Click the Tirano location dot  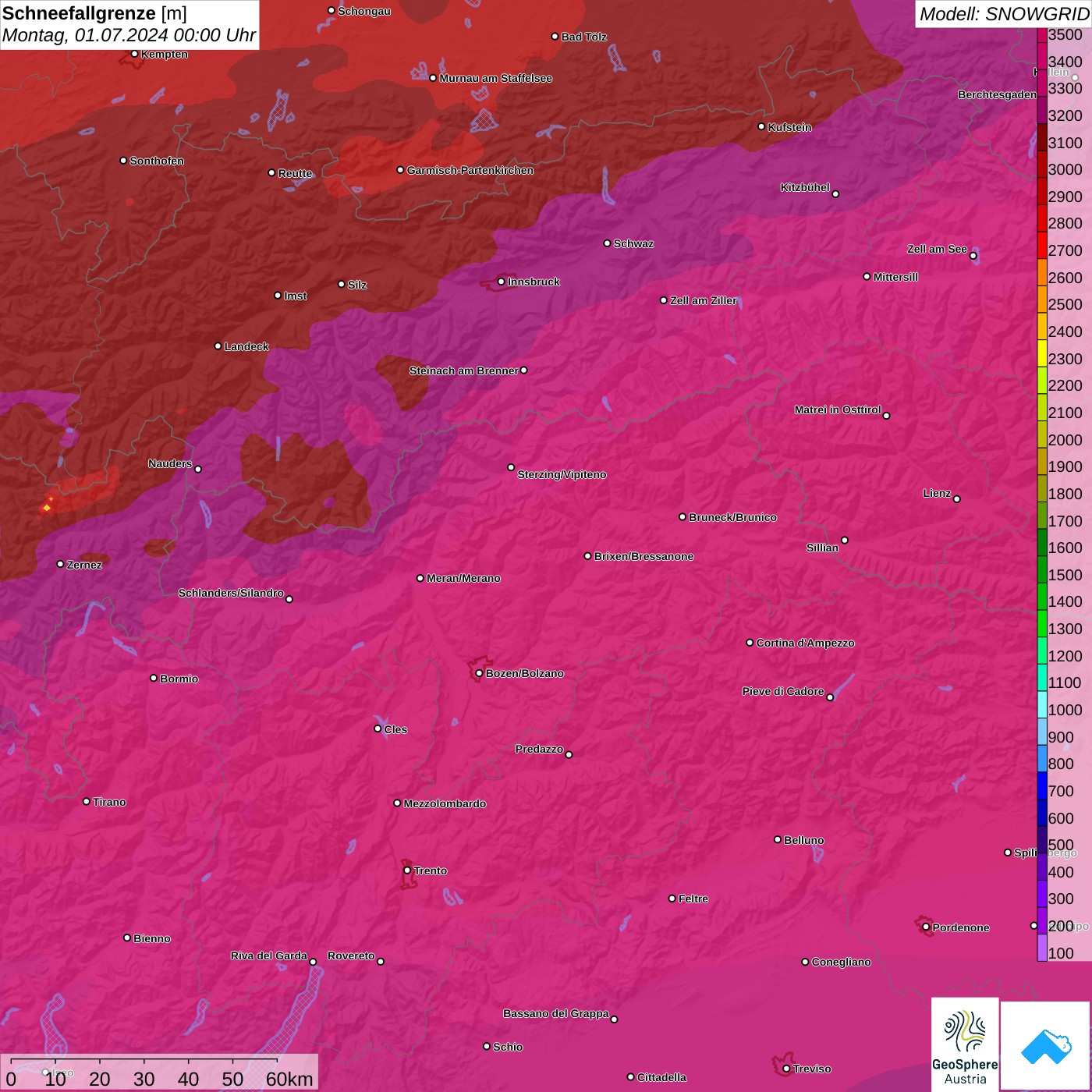click(x=86, y=801)
